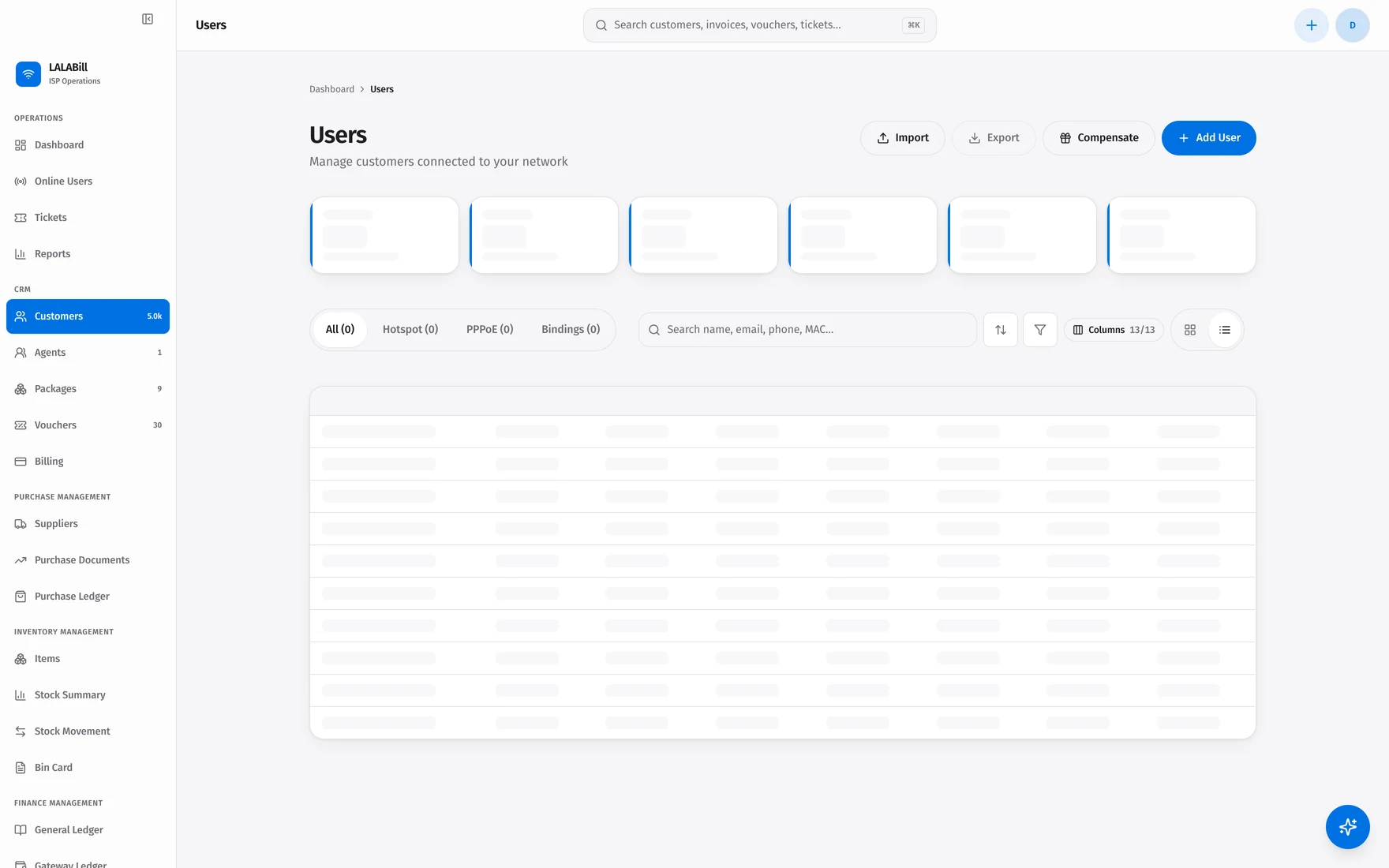Open Purchase Documents
This screenshot has width=1389, height=868.
[x=88, y=560]
